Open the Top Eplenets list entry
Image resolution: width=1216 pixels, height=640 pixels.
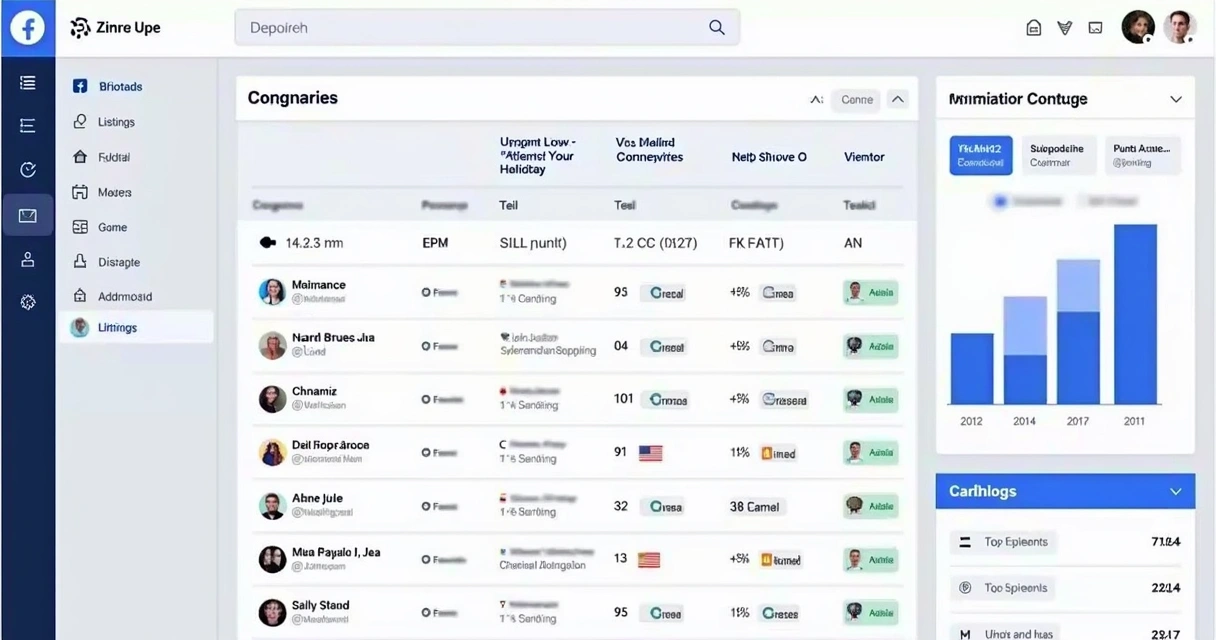1002,542
